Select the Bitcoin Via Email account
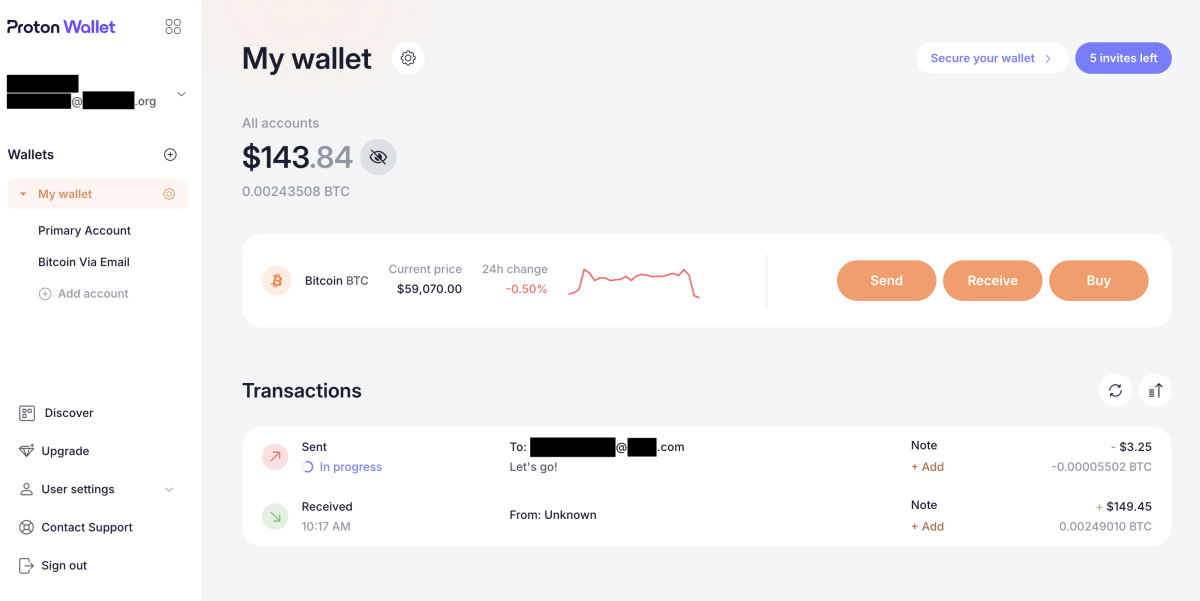 84,262
